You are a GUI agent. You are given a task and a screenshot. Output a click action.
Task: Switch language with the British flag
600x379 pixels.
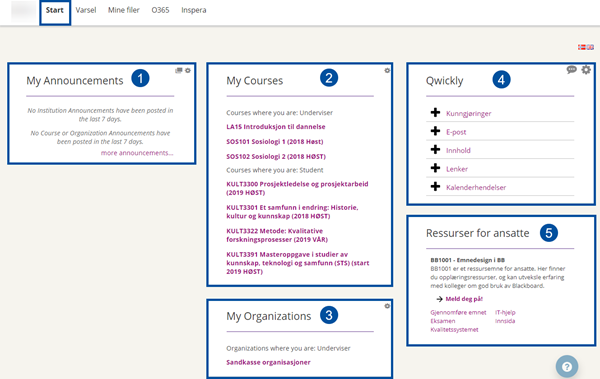click(x=590, y=47)
